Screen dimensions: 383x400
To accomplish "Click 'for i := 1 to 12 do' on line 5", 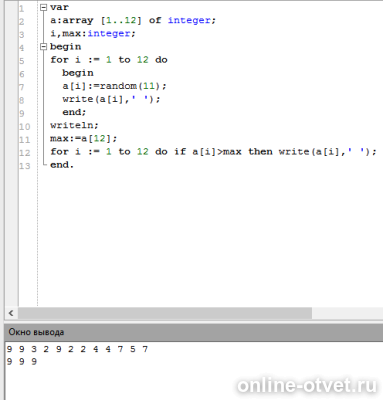I will click(109, 60).
